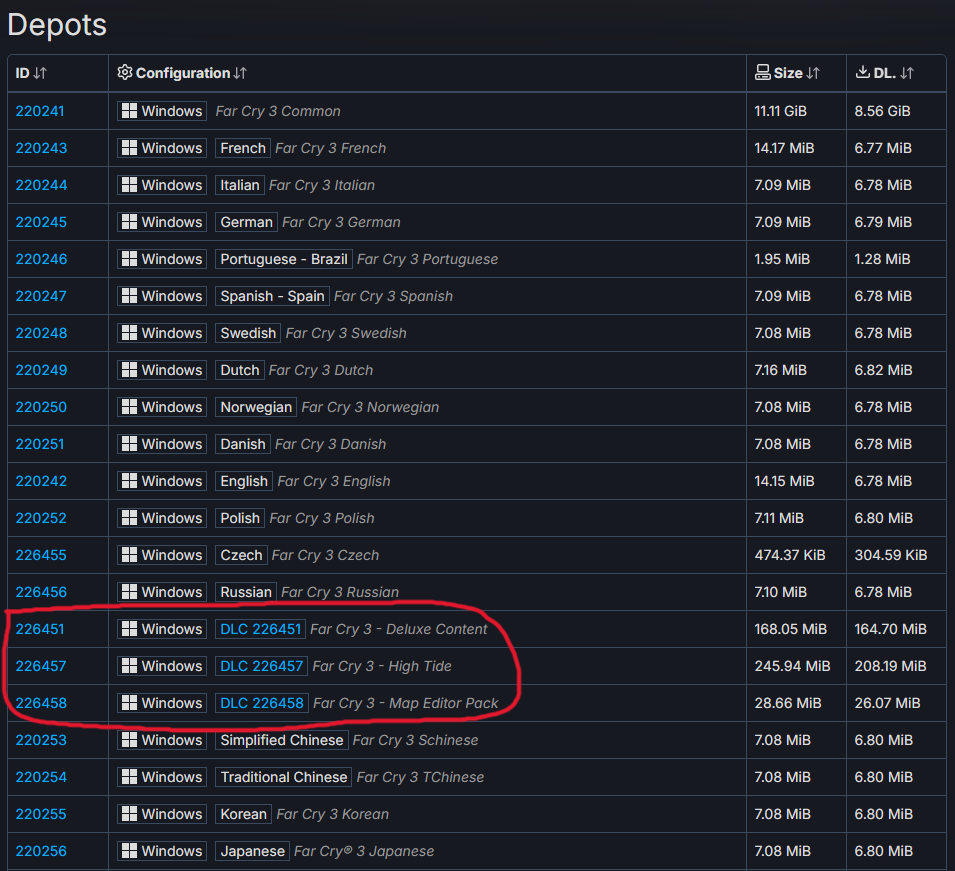Open depot 220245 link
This screenshot has height=871, width=955.
pyautogui.click(x=41, y=222)
